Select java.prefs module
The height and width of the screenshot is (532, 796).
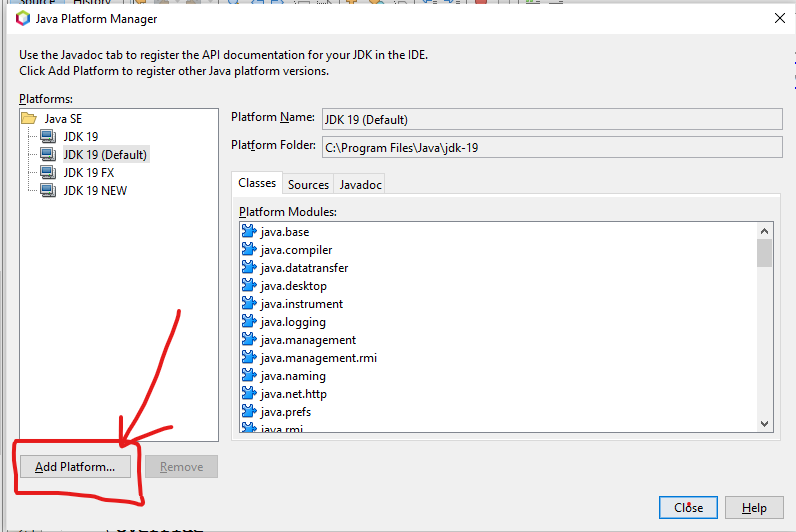pyautogui.click(x=285, y=412)
